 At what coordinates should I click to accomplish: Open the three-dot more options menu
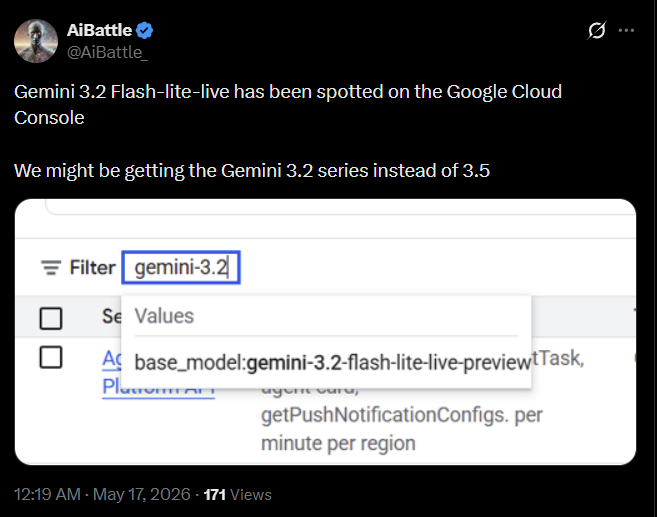626,30
